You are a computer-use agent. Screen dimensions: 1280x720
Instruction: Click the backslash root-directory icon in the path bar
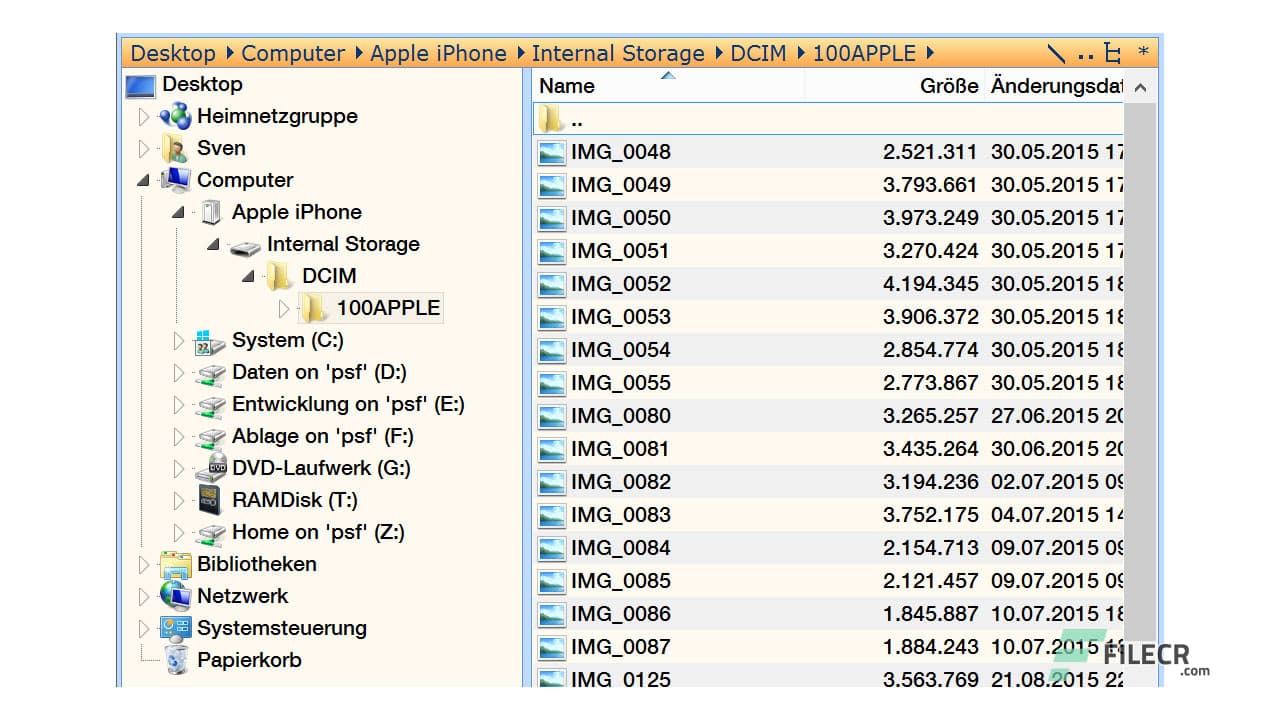pyautogui.click(x=1056, y=53)
